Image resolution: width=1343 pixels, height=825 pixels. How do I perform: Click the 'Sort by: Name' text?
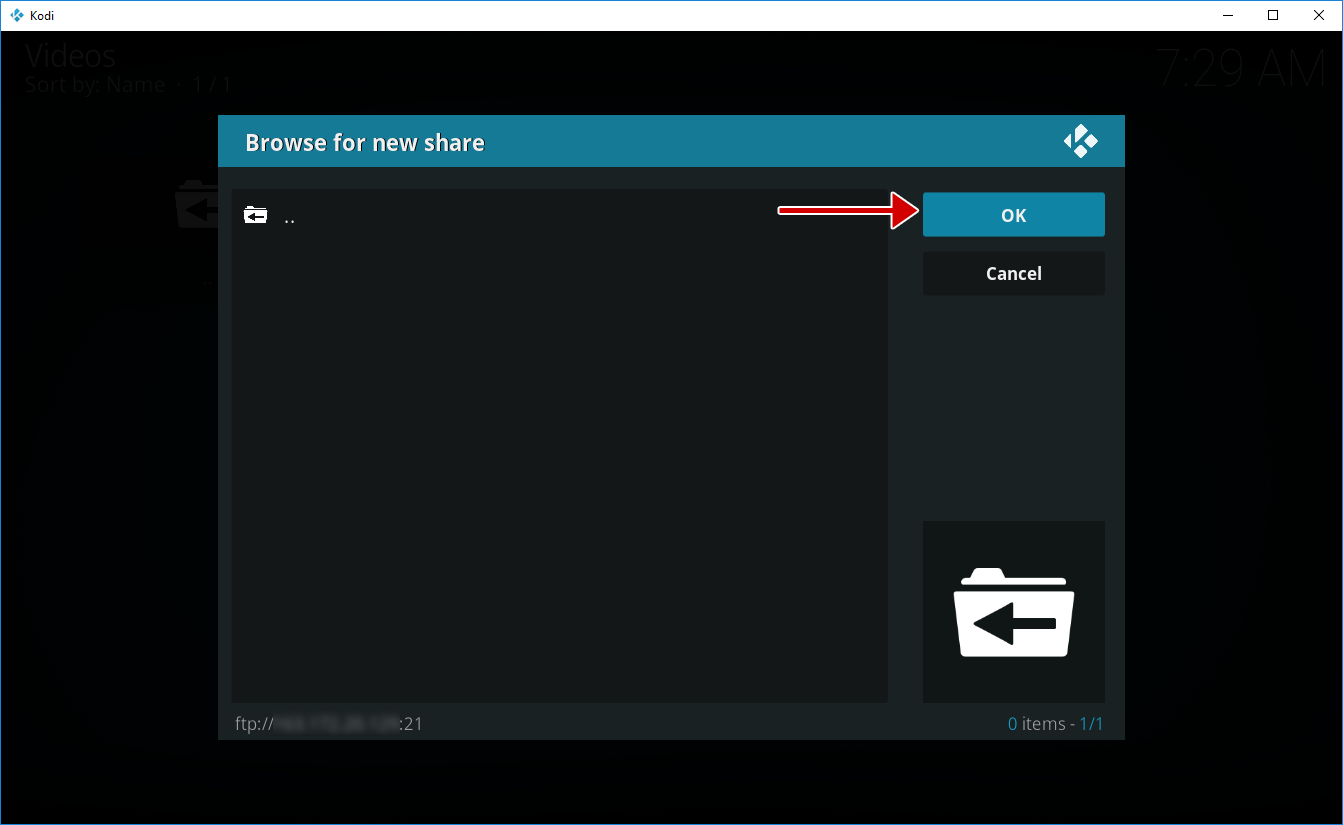(x=95, y=85)
